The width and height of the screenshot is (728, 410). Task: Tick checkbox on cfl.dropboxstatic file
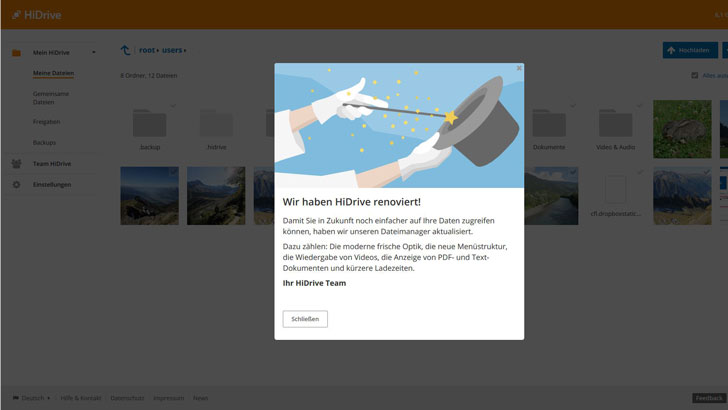coord(639,172)
